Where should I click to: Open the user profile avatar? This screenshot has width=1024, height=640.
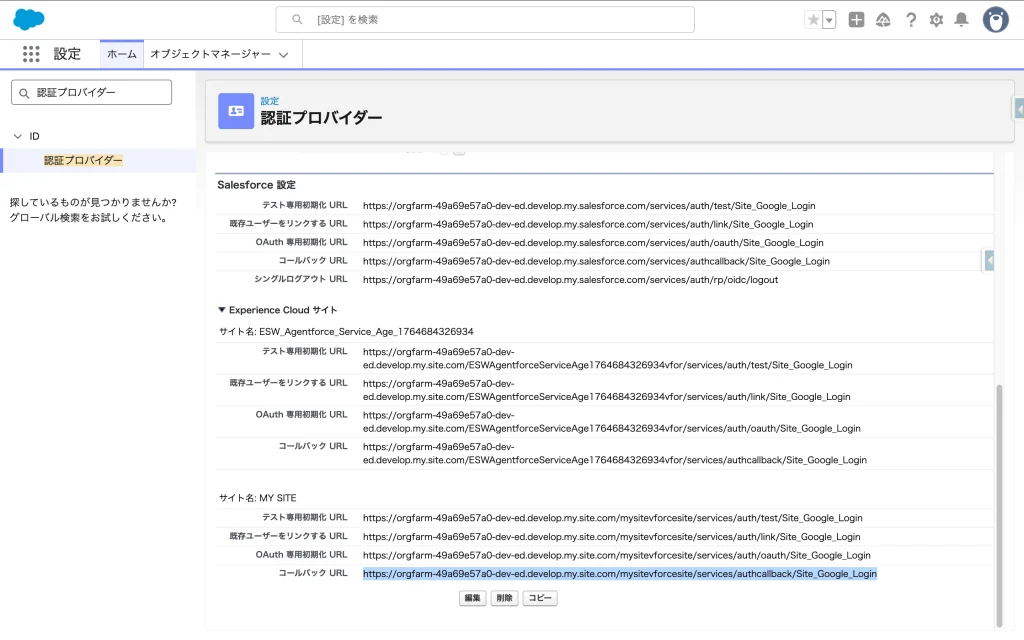pos(995,20)
